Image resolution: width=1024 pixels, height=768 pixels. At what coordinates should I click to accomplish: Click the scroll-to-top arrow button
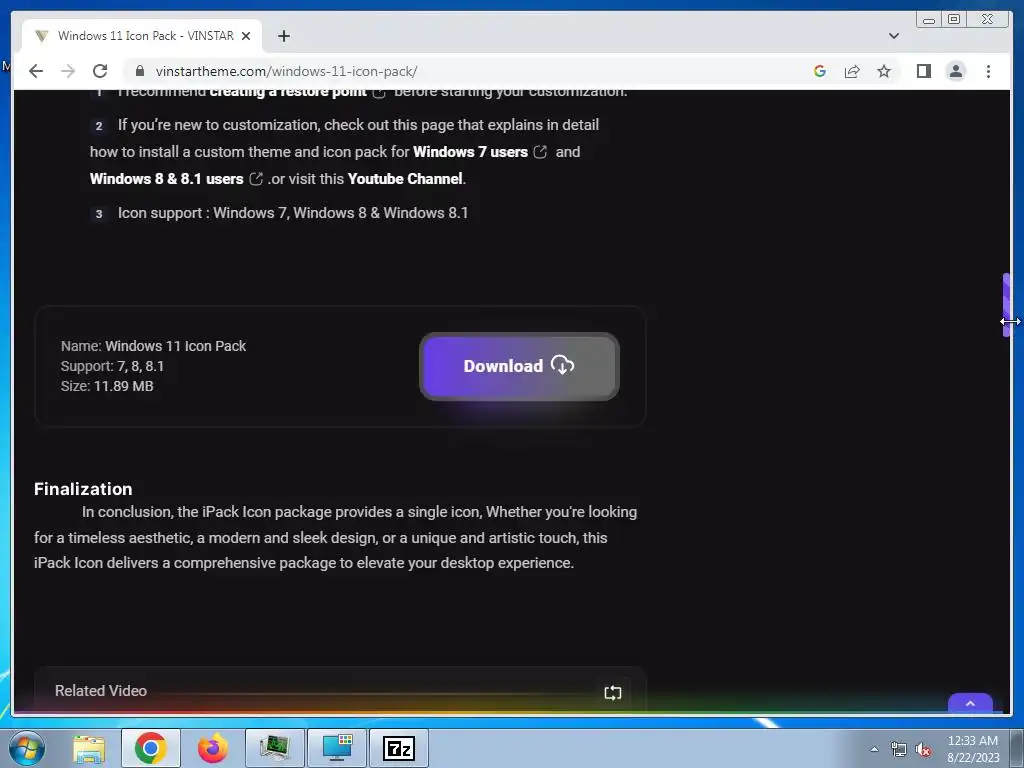tap(970, 703)
